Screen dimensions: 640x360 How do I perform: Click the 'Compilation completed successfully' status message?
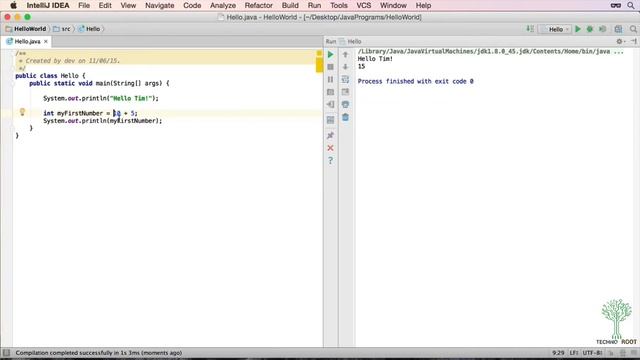(x=98, y=353)
